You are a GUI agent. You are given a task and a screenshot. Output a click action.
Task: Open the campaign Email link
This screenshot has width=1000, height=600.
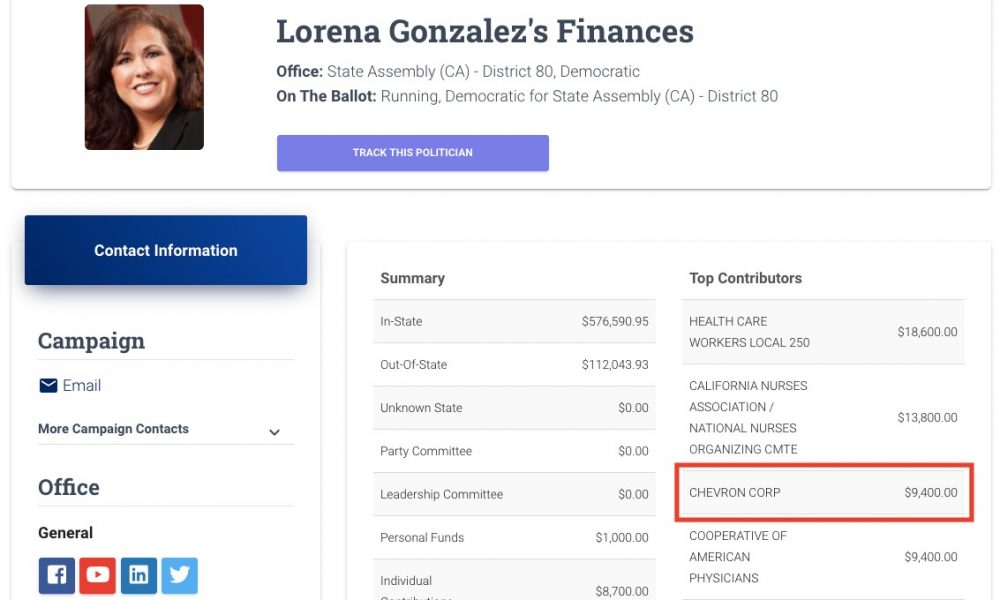click(x=82, y=385)
